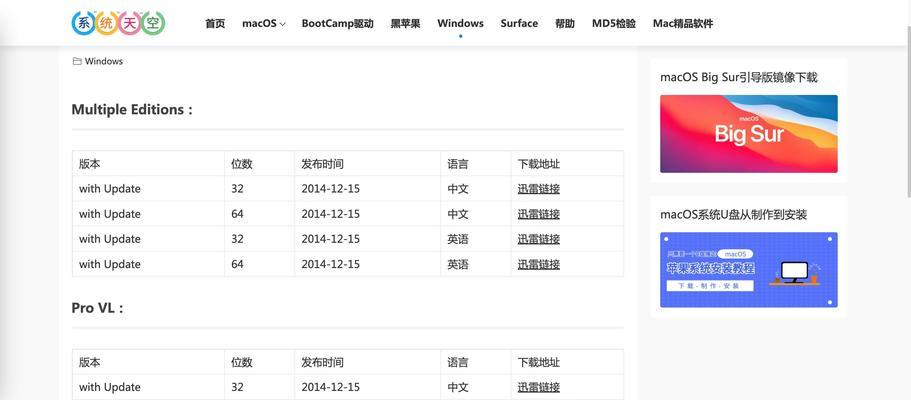Click the 下载地址 header in Multiple Editions table

coord(539,164)
